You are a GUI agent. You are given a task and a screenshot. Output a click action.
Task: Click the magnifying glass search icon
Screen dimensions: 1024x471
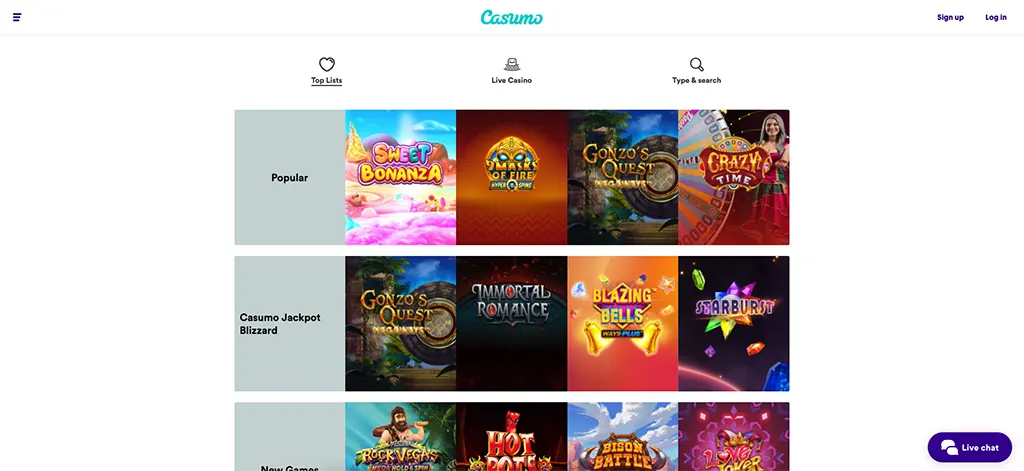(x=697, y=64)
